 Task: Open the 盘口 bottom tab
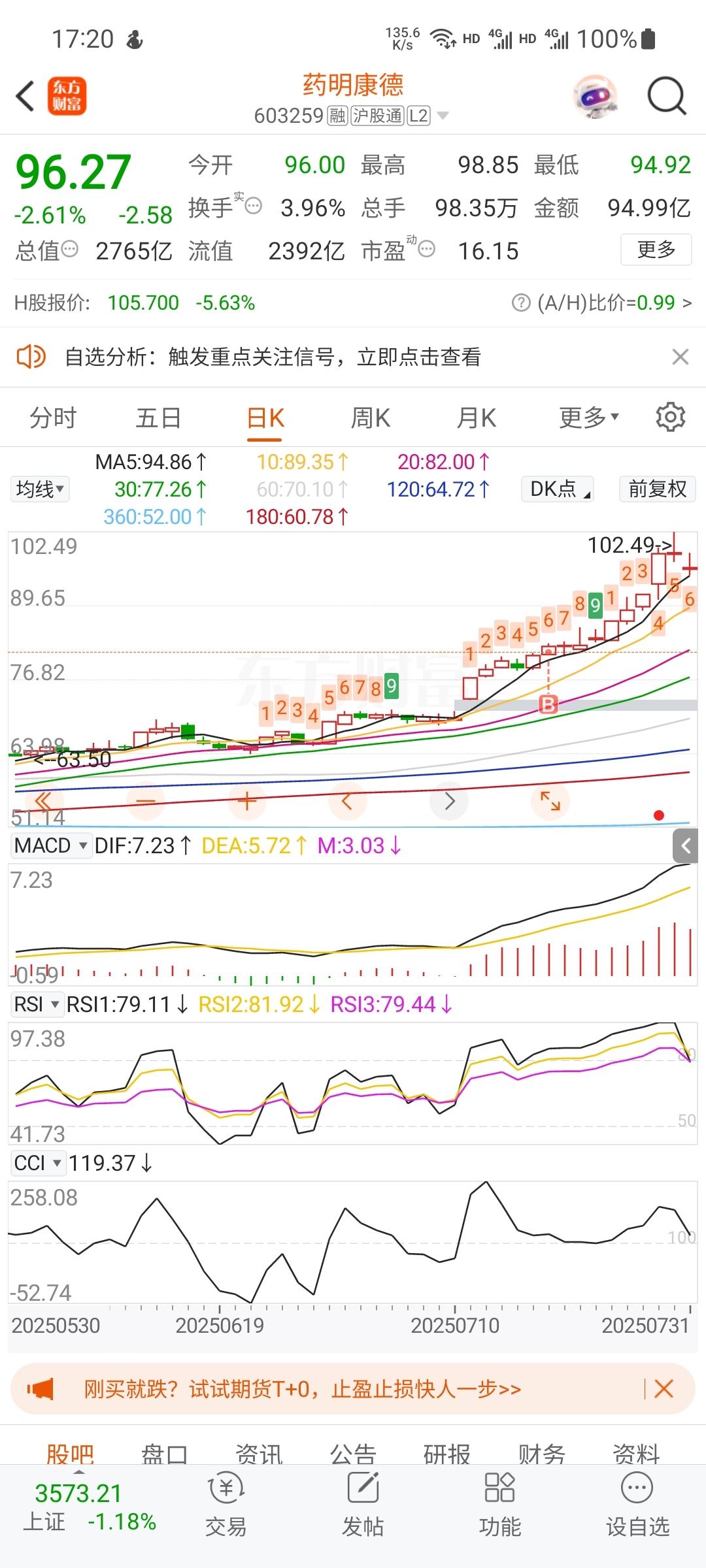165,1454
